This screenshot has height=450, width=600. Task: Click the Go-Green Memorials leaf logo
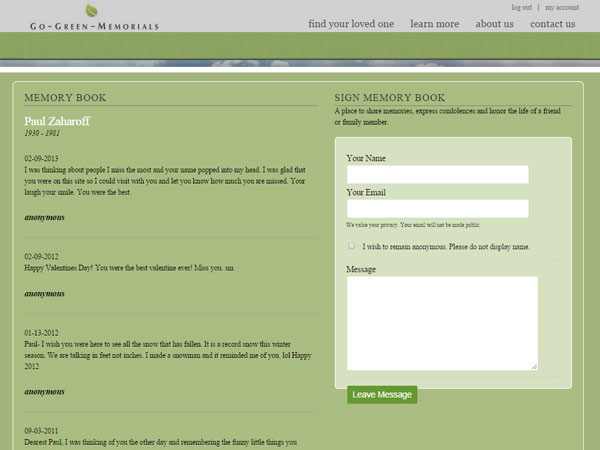pos(92,10)
